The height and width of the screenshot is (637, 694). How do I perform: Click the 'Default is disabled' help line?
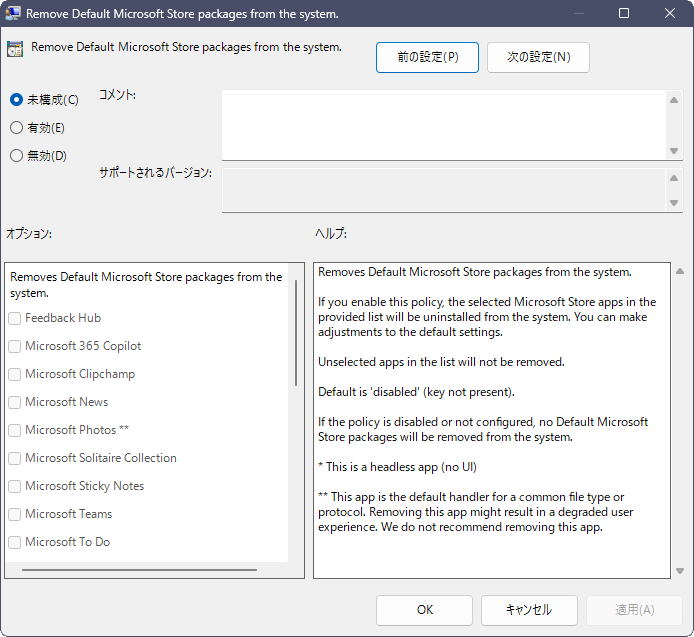point(416,392)
